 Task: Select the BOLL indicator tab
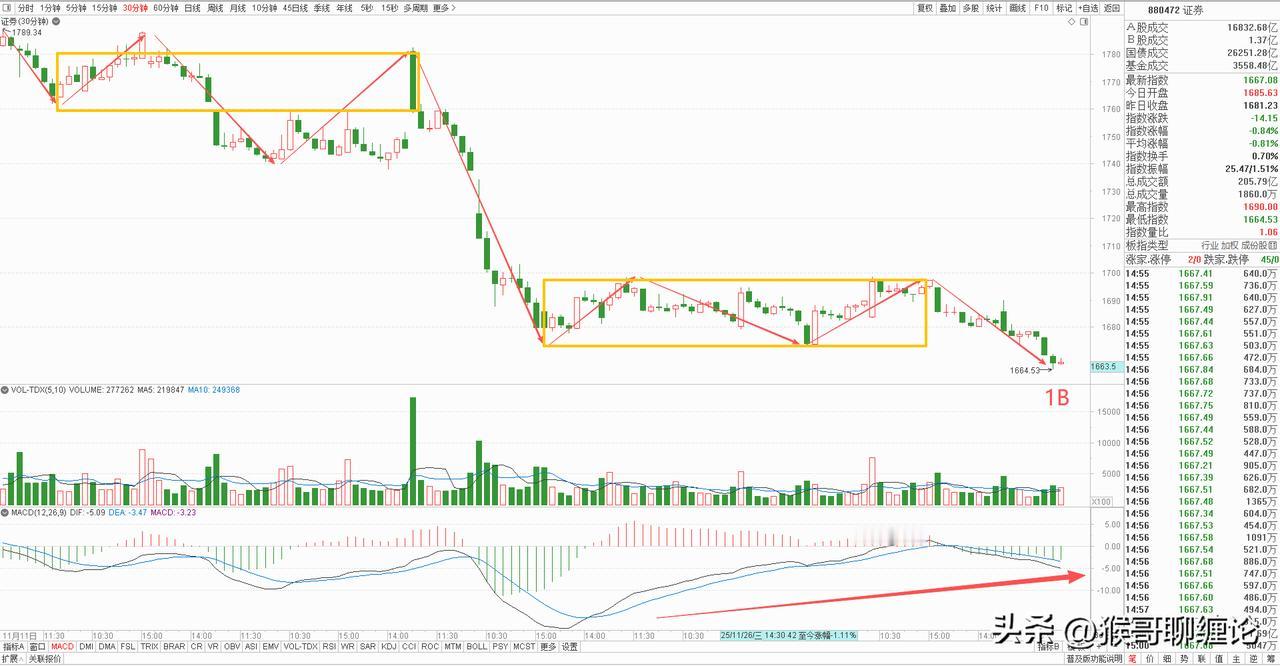tap(477, 648)
